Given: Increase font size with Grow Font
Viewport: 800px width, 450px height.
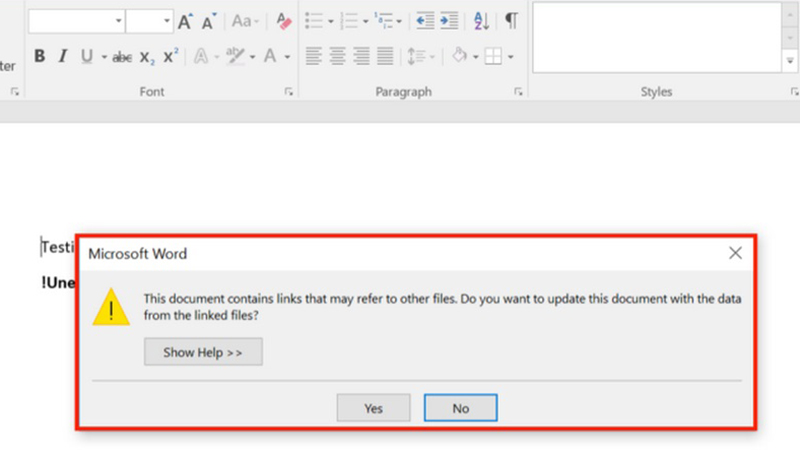Looking at the screenshot, I should 185,21.
